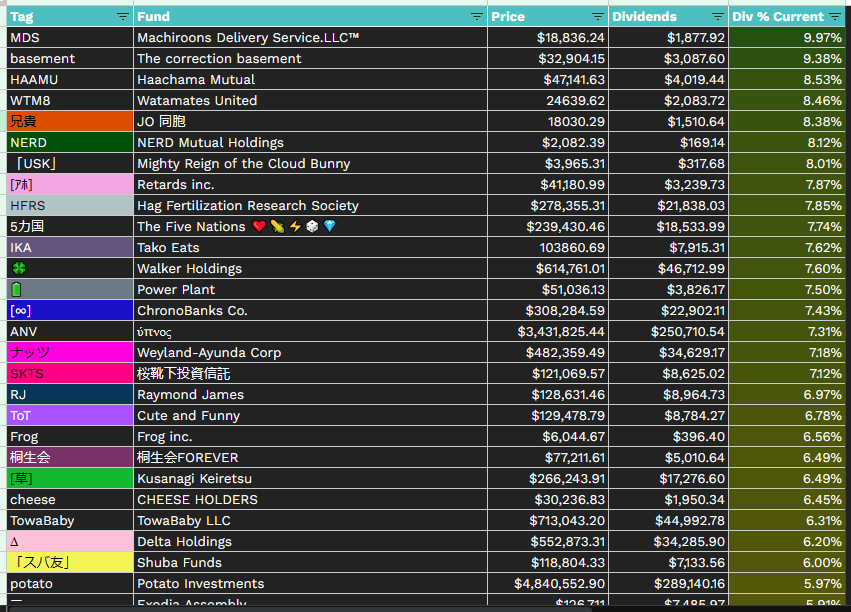
Task: Click the HFRS tag cell
Action: pos(70,206)
